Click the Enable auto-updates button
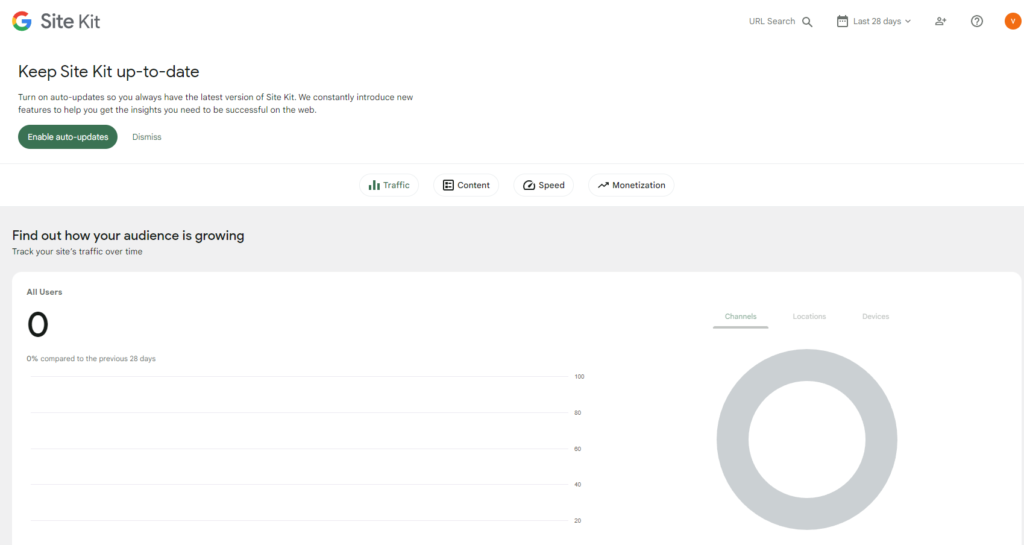This screenshot has height=545, width=1024. click(x=68, y=137)
